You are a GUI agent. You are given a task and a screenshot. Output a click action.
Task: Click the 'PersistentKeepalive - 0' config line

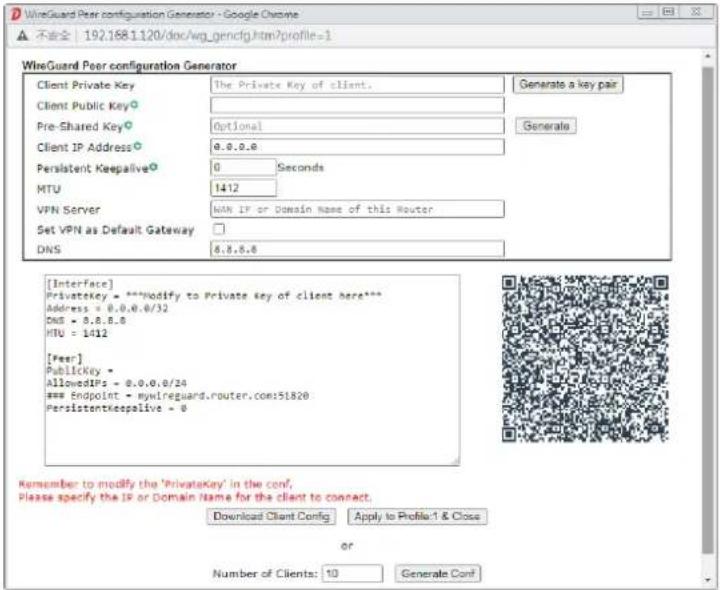pos(117,408)
